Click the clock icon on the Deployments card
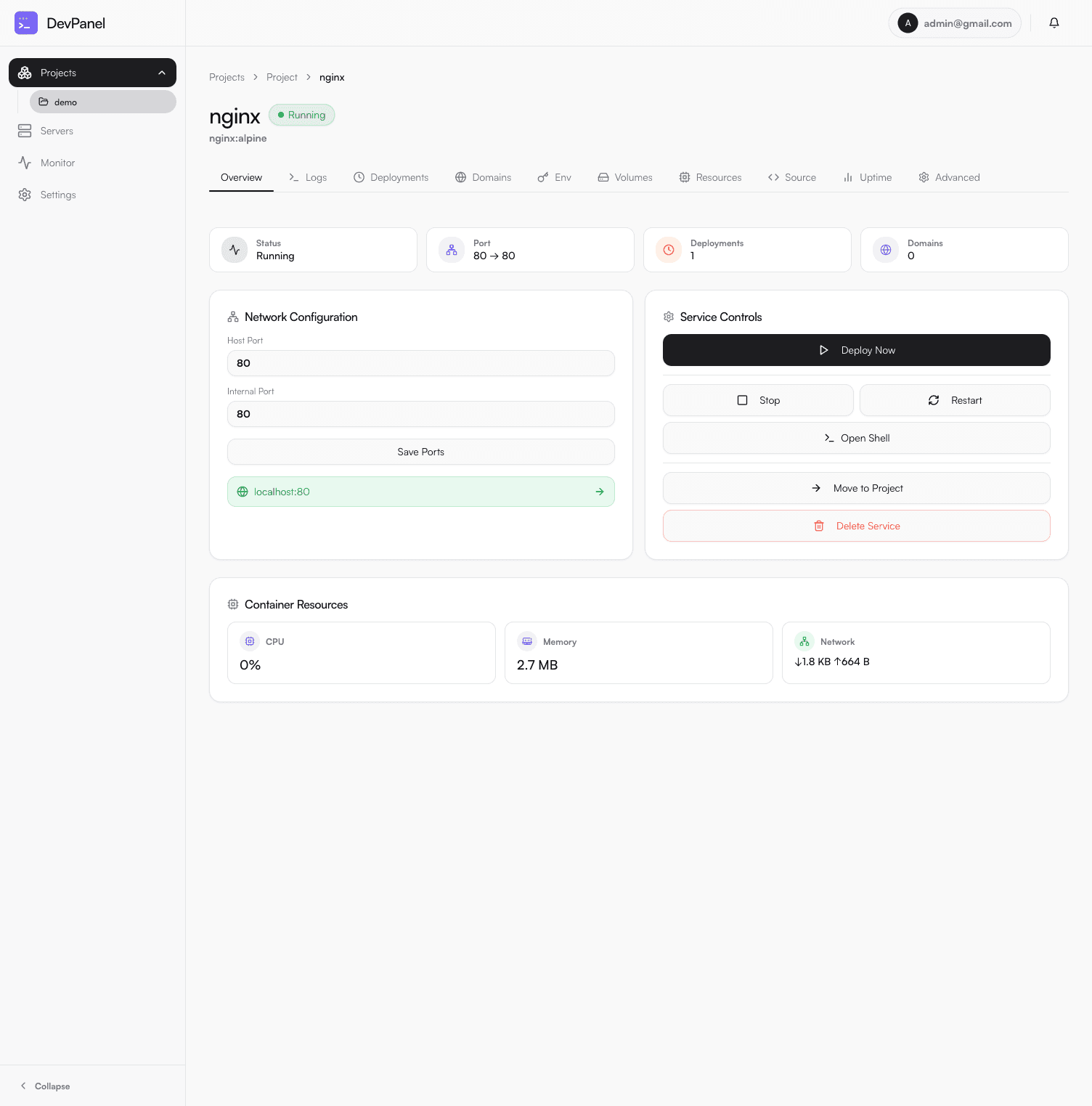 pyautogui.click(x=668, y=249)
